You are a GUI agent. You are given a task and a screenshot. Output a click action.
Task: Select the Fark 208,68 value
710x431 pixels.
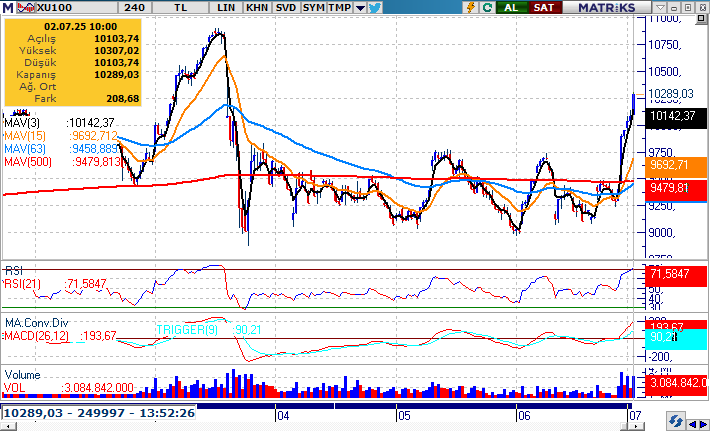coord(123,98)
